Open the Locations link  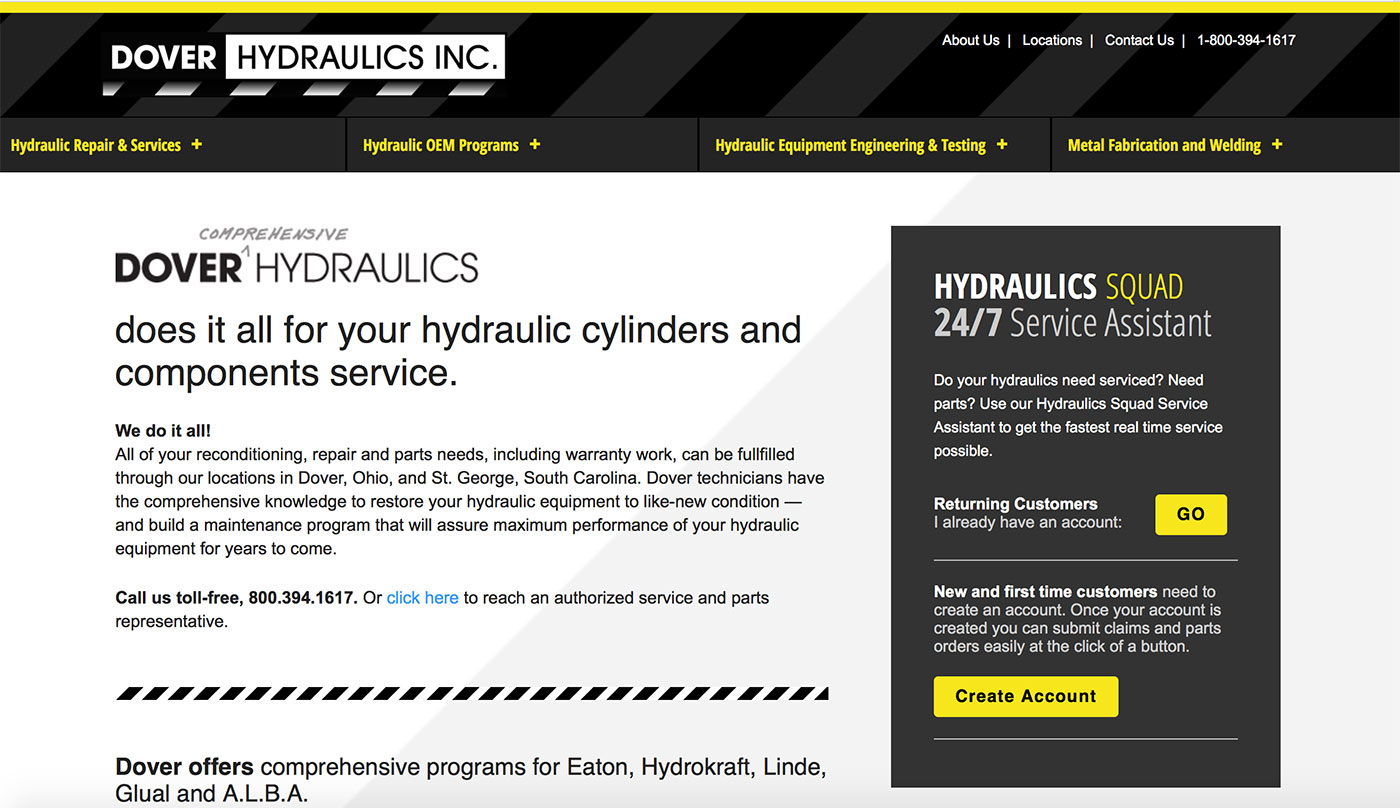click(1052, 40)
